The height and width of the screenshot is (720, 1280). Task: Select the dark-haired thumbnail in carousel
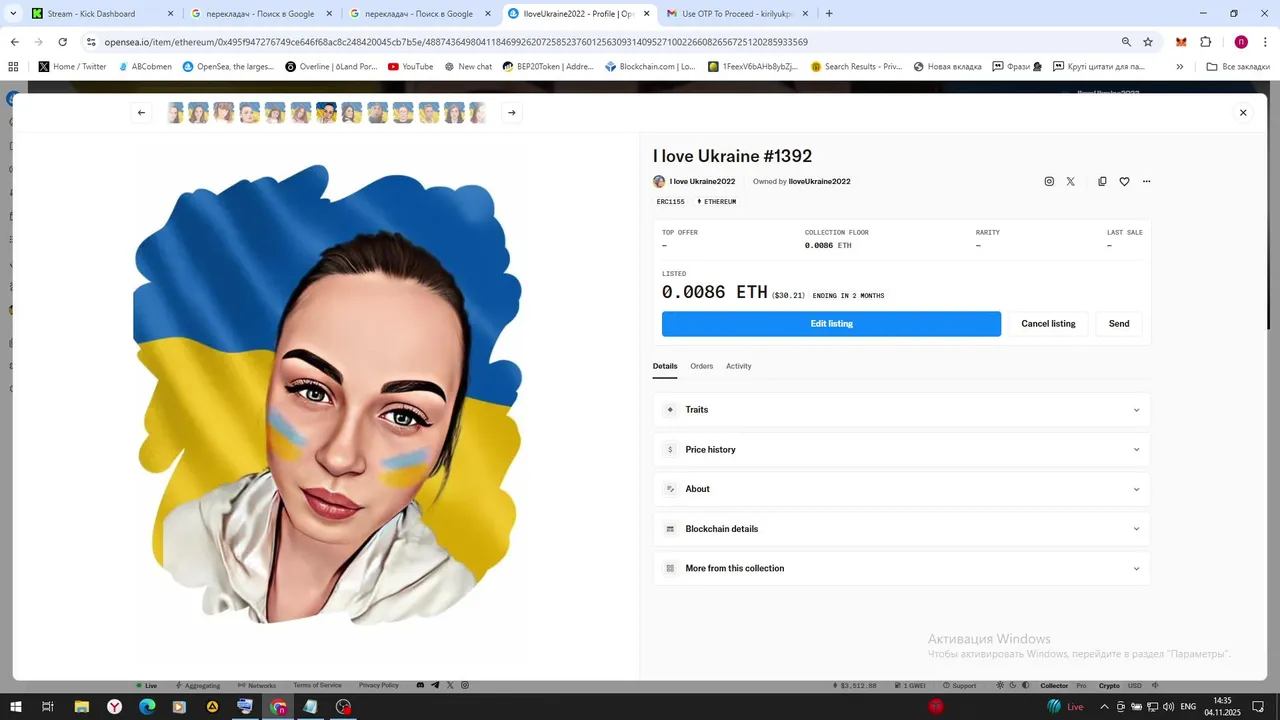(x=326, y=113)
